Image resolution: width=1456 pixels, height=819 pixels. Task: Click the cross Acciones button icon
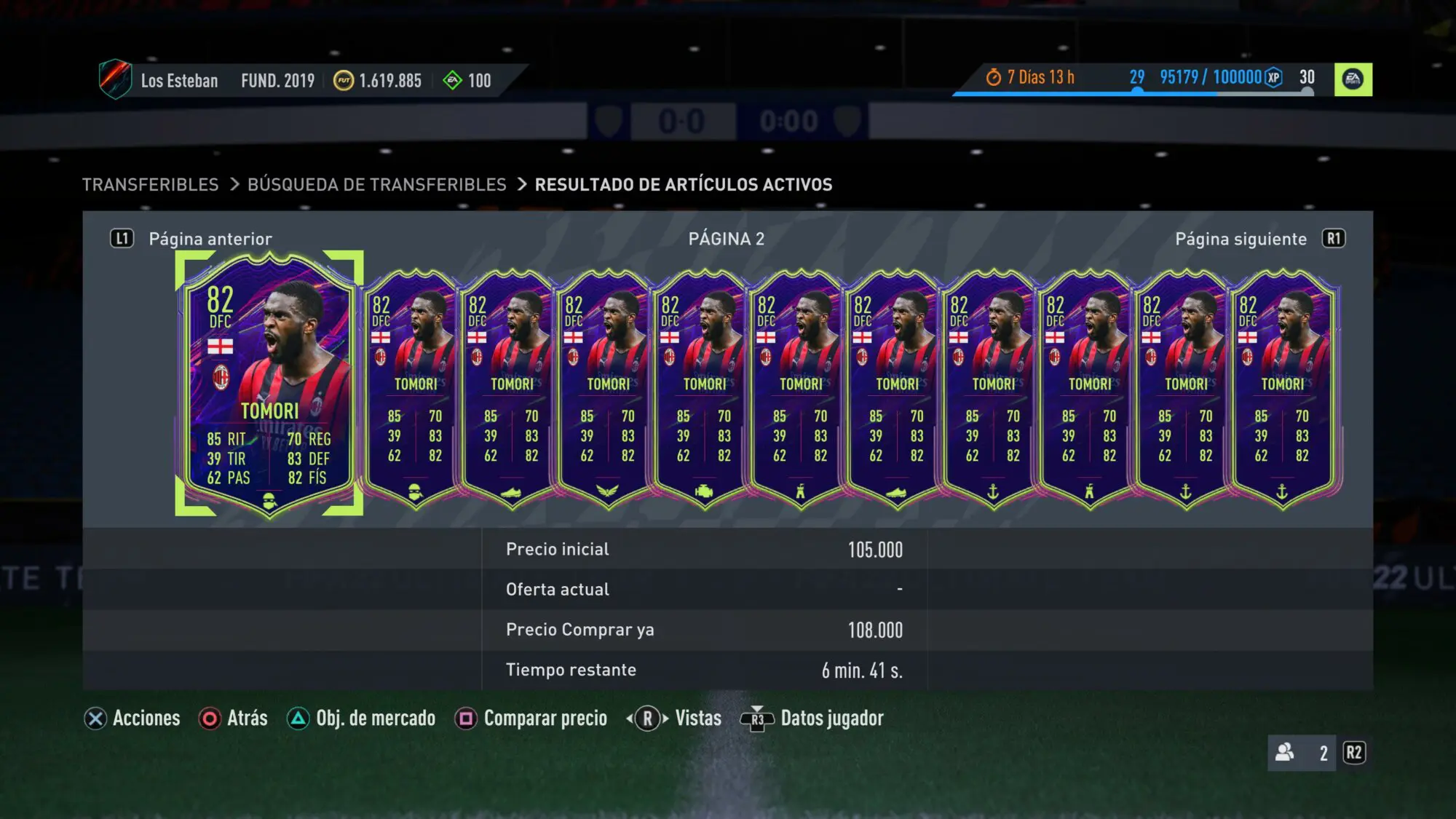[95, 719]
